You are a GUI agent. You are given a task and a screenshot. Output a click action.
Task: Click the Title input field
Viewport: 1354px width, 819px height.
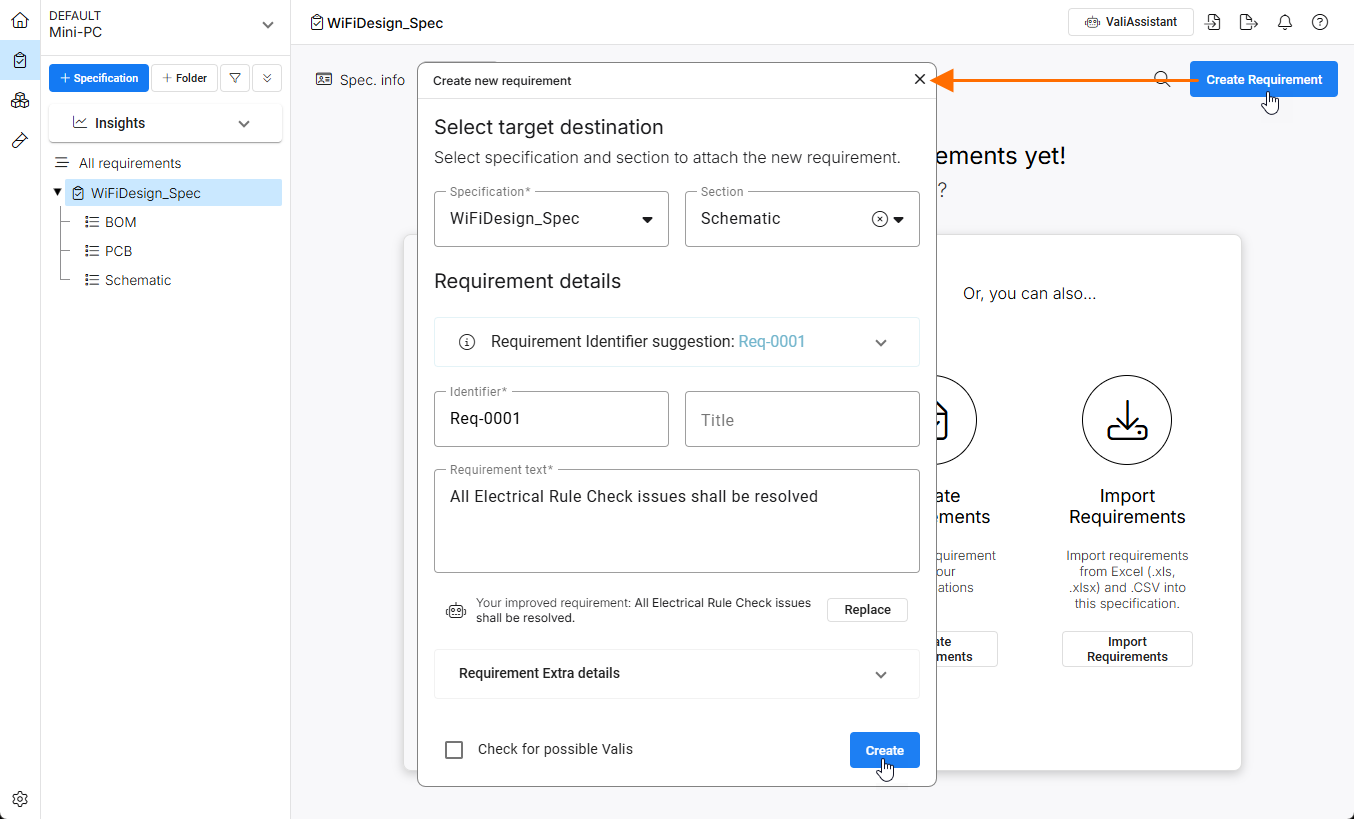coord(801,420)
